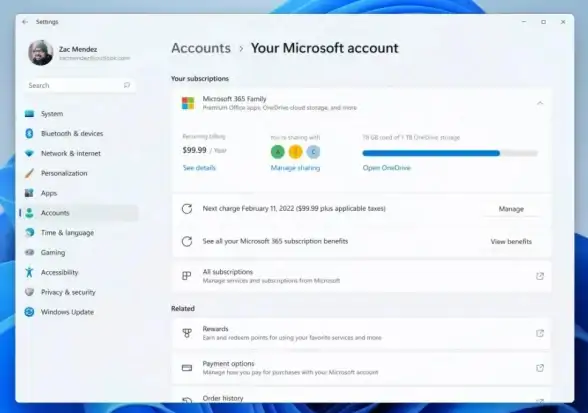The image size is (588, 413).
Task: Click the Apps icon in the sidebar
Action: (x=29, y=193)
